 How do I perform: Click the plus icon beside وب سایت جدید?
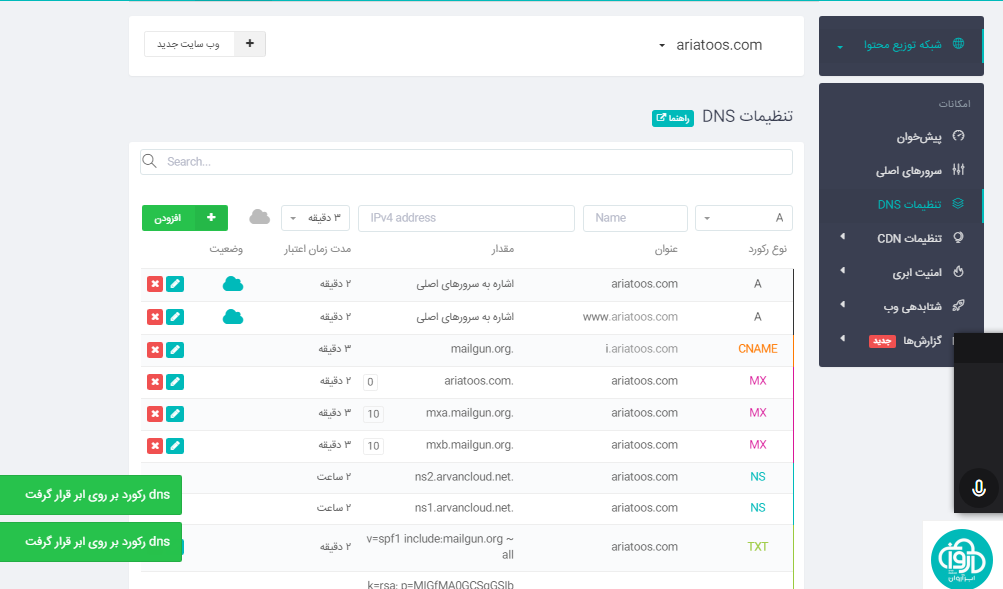coord(249,43)
